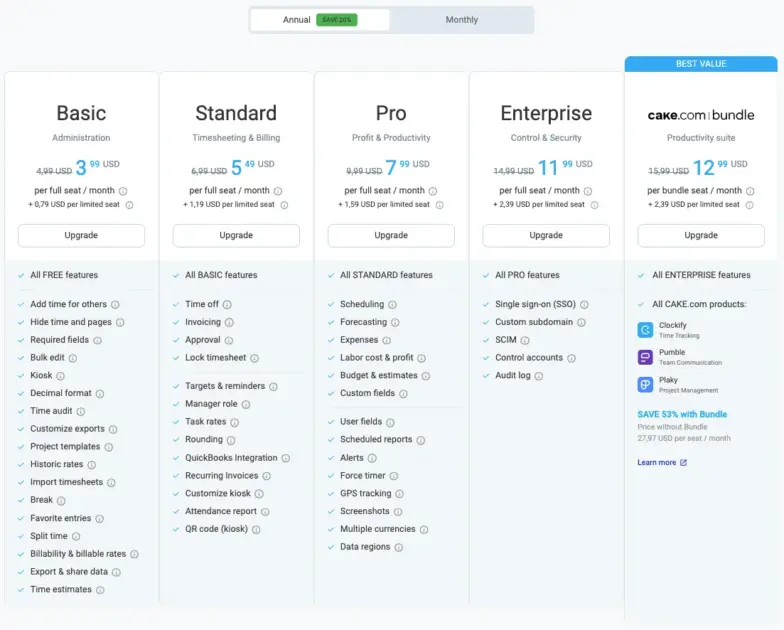
Task: Click info icon next to Add time for others
Action: click(x=115, y=304)
